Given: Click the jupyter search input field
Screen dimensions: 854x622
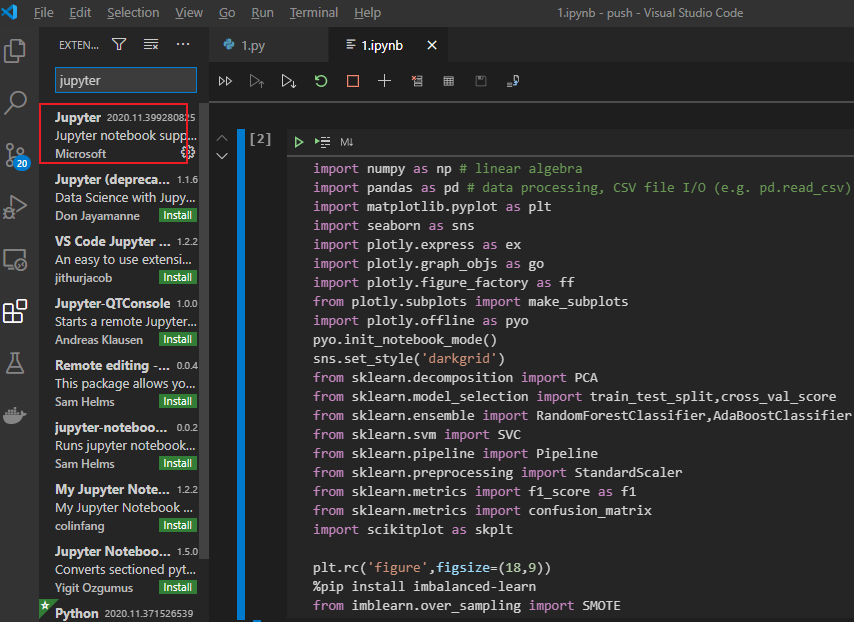Looking at the screenshot, I should [125, 79].
